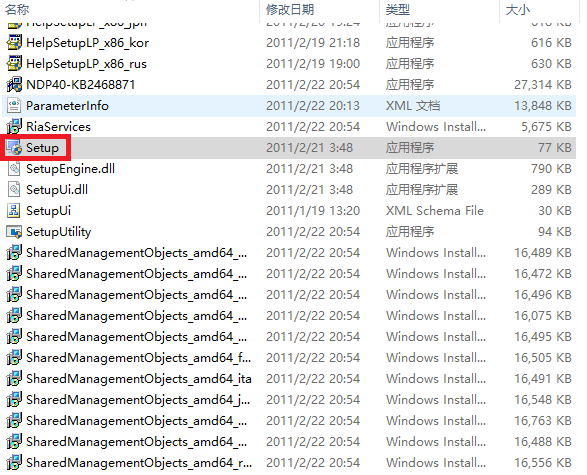Click the date 2011/2/19 21:18
The image size is (587, 475).
(x=313, y=43)
